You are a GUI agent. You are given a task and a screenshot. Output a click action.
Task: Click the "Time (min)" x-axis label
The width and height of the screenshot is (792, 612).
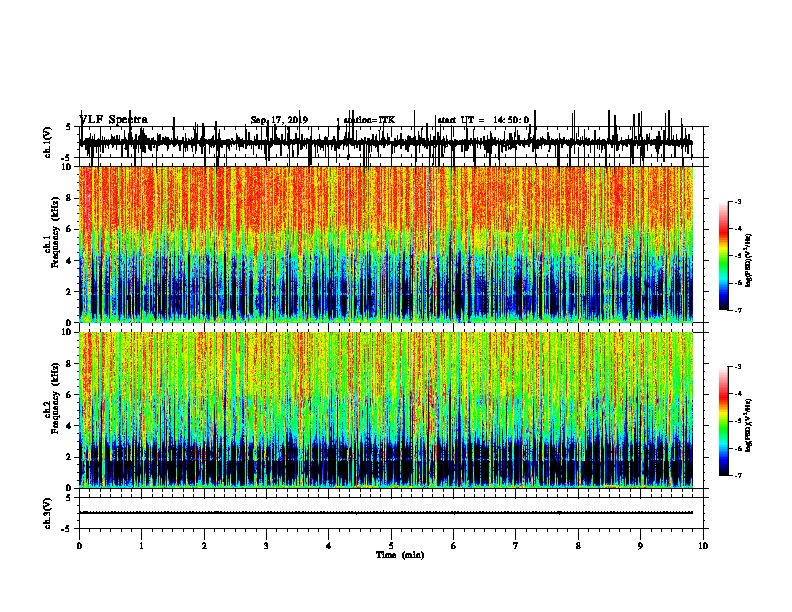tap(400, 555)
